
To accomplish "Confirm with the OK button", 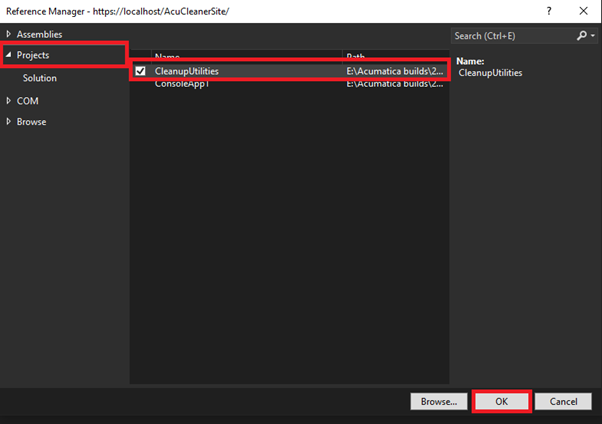I will (x=501, y=401).
